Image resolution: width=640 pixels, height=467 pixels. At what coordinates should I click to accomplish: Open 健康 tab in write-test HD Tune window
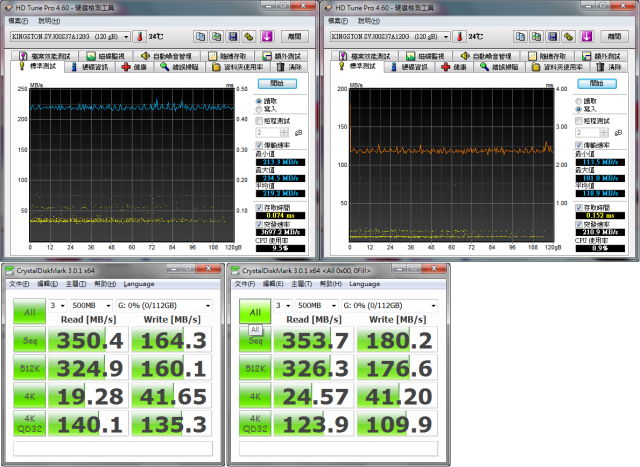tap(454, 67)
